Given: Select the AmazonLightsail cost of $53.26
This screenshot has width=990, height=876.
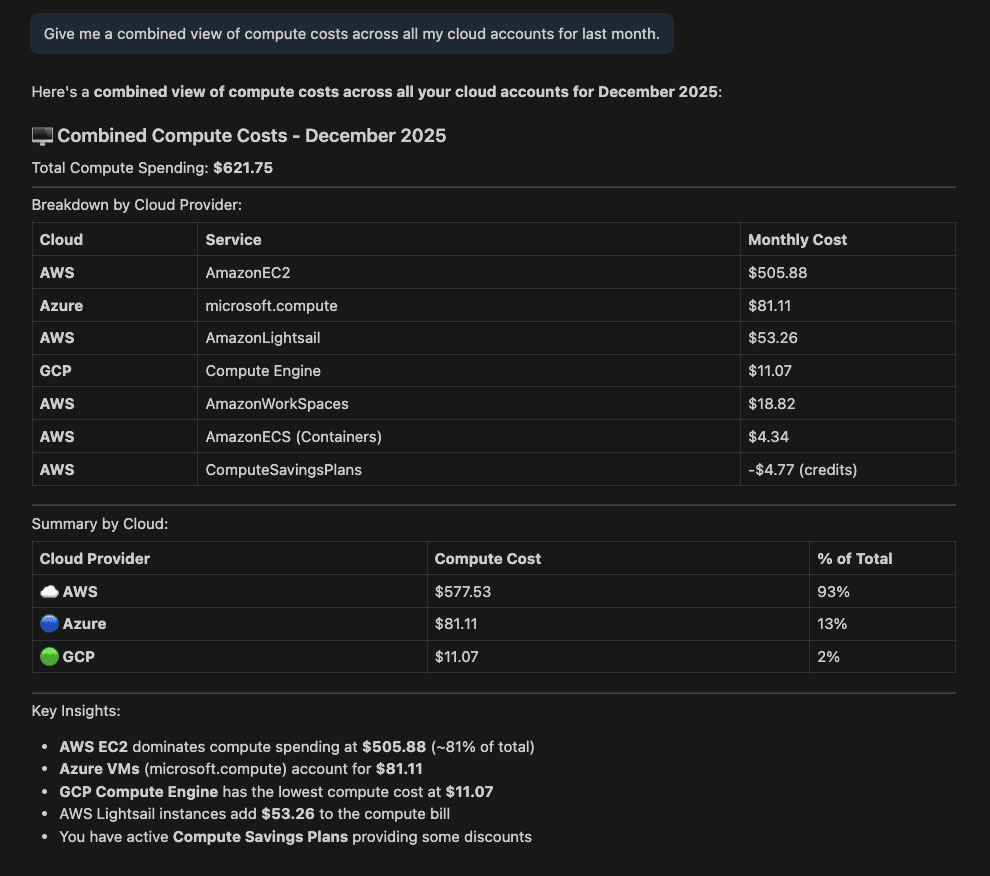Looking at the screenshot, I should [772, 338].
